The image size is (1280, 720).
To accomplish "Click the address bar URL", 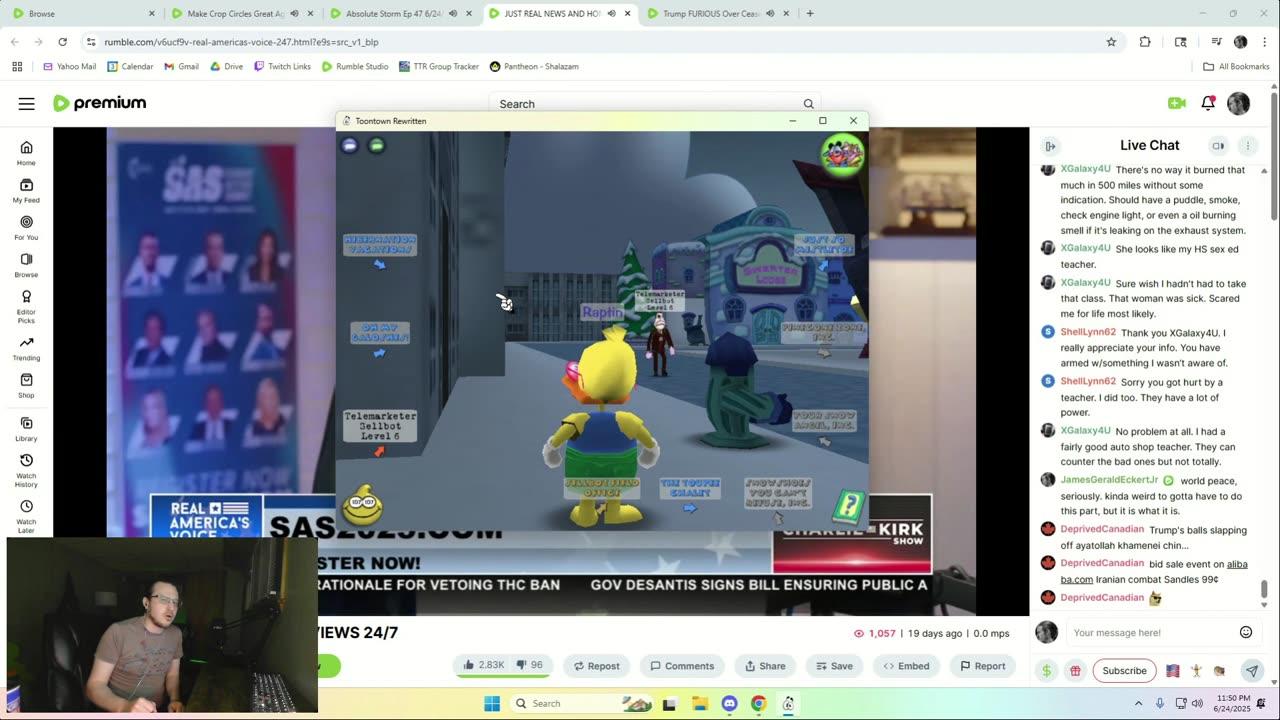I will 241,42.
